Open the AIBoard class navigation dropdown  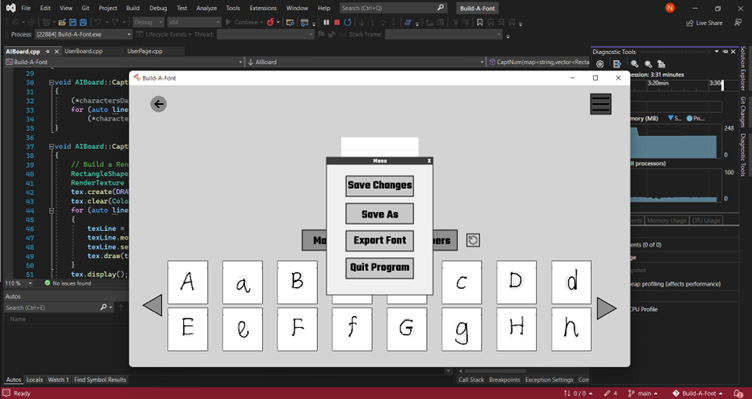tap(365, 62)
